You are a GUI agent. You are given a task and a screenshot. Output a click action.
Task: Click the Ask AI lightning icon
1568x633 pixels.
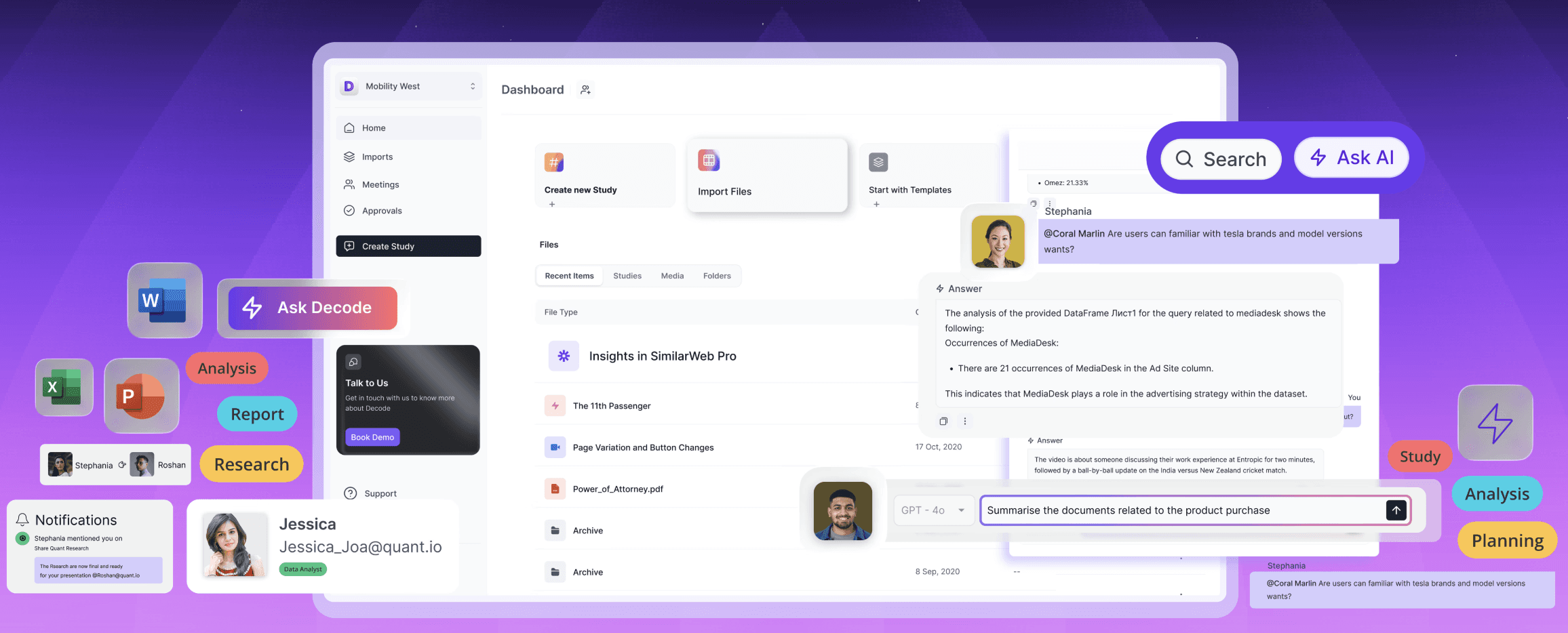[1318, 157]
